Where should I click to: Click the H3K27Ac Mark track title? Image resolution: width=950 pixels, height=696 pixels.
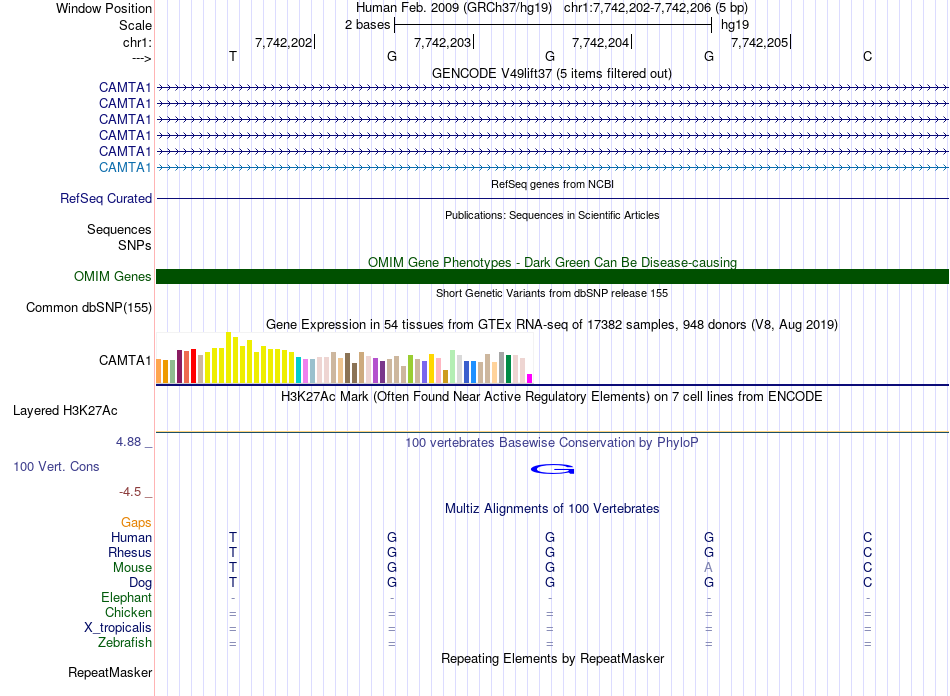[552, 396]
